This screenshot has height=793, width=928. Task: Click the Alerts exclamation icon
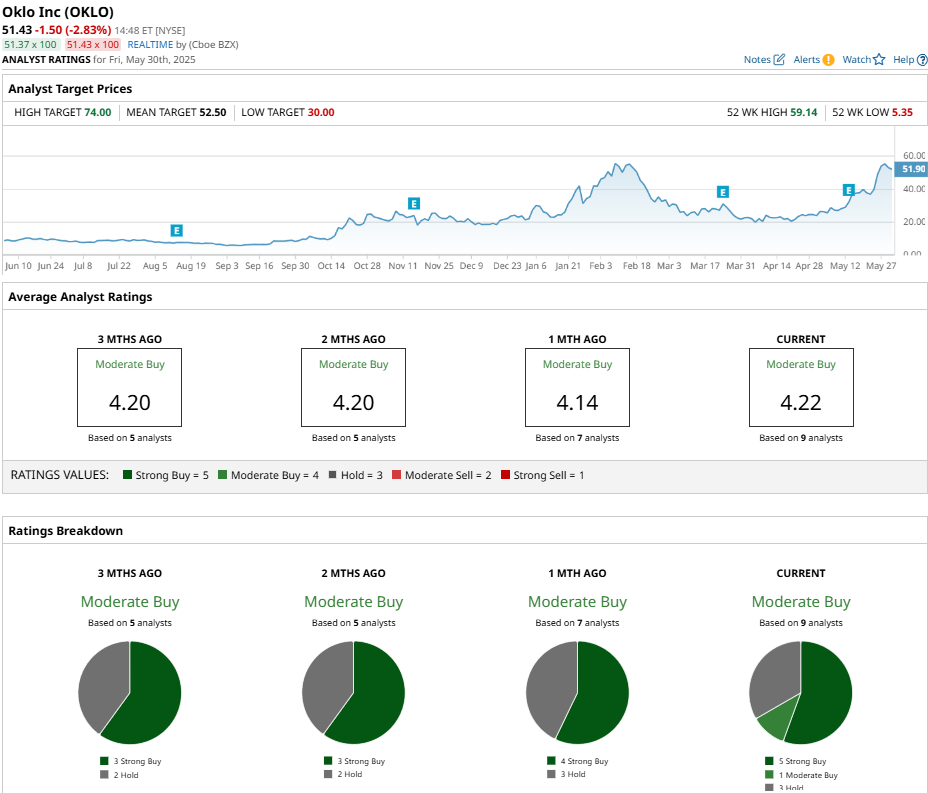829,60
